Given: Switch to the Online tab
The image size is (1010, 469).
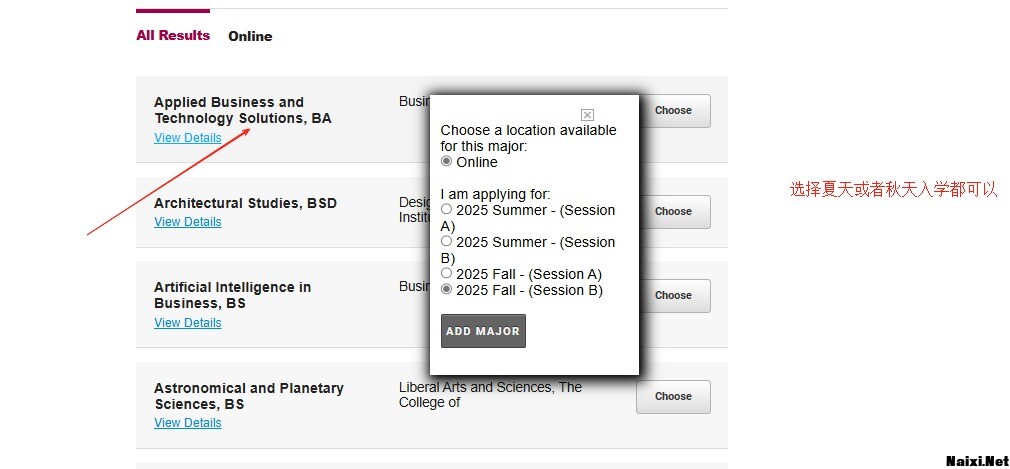Looking at the screenshot, I should coord(250,36).
